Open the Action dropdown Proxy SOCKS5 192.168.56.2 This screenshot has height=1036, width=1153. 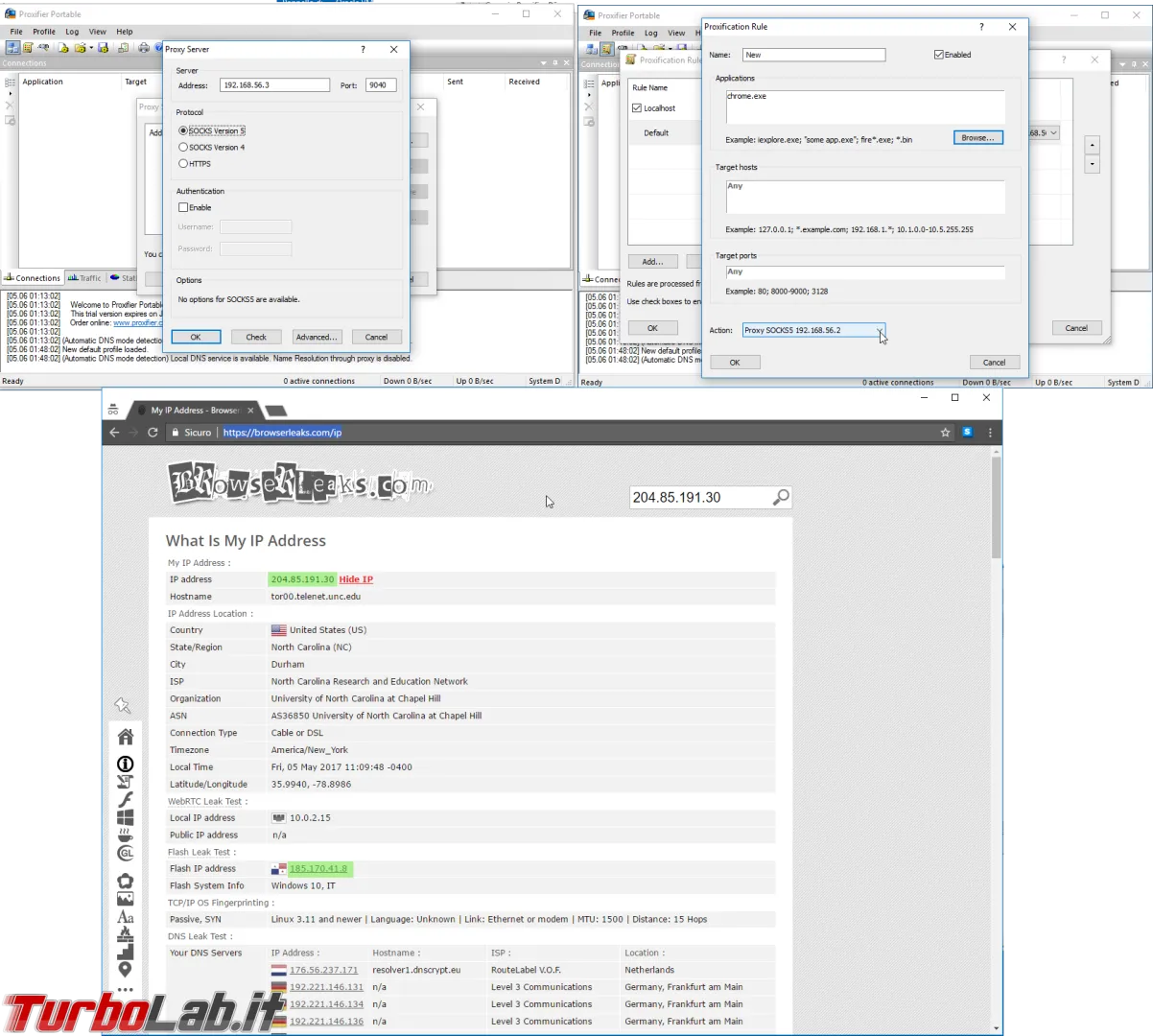(813, 330)
